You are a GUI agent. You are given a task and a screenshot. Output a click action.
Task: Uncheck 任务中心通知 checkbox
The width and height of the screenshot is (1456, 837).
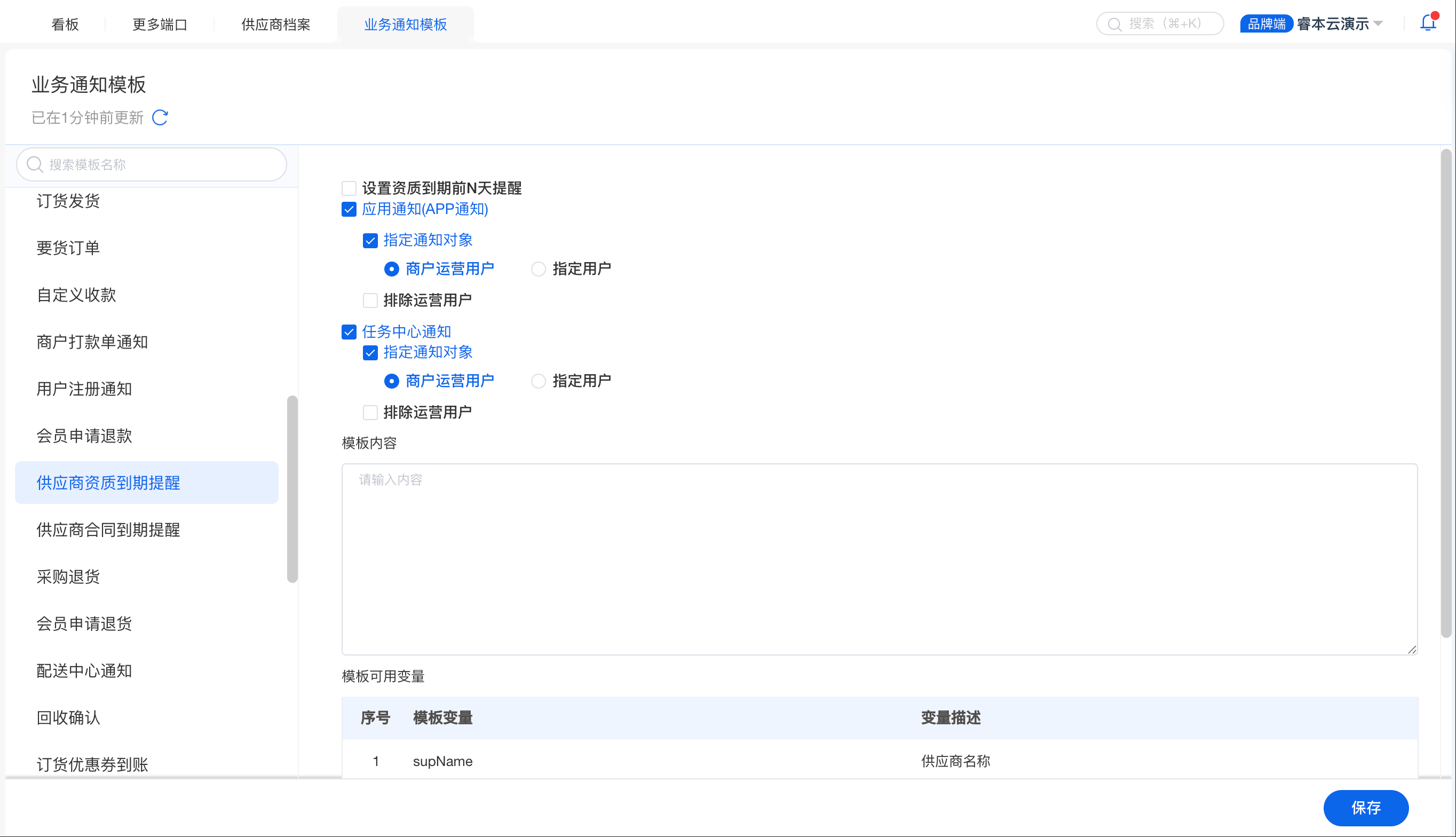349,332
